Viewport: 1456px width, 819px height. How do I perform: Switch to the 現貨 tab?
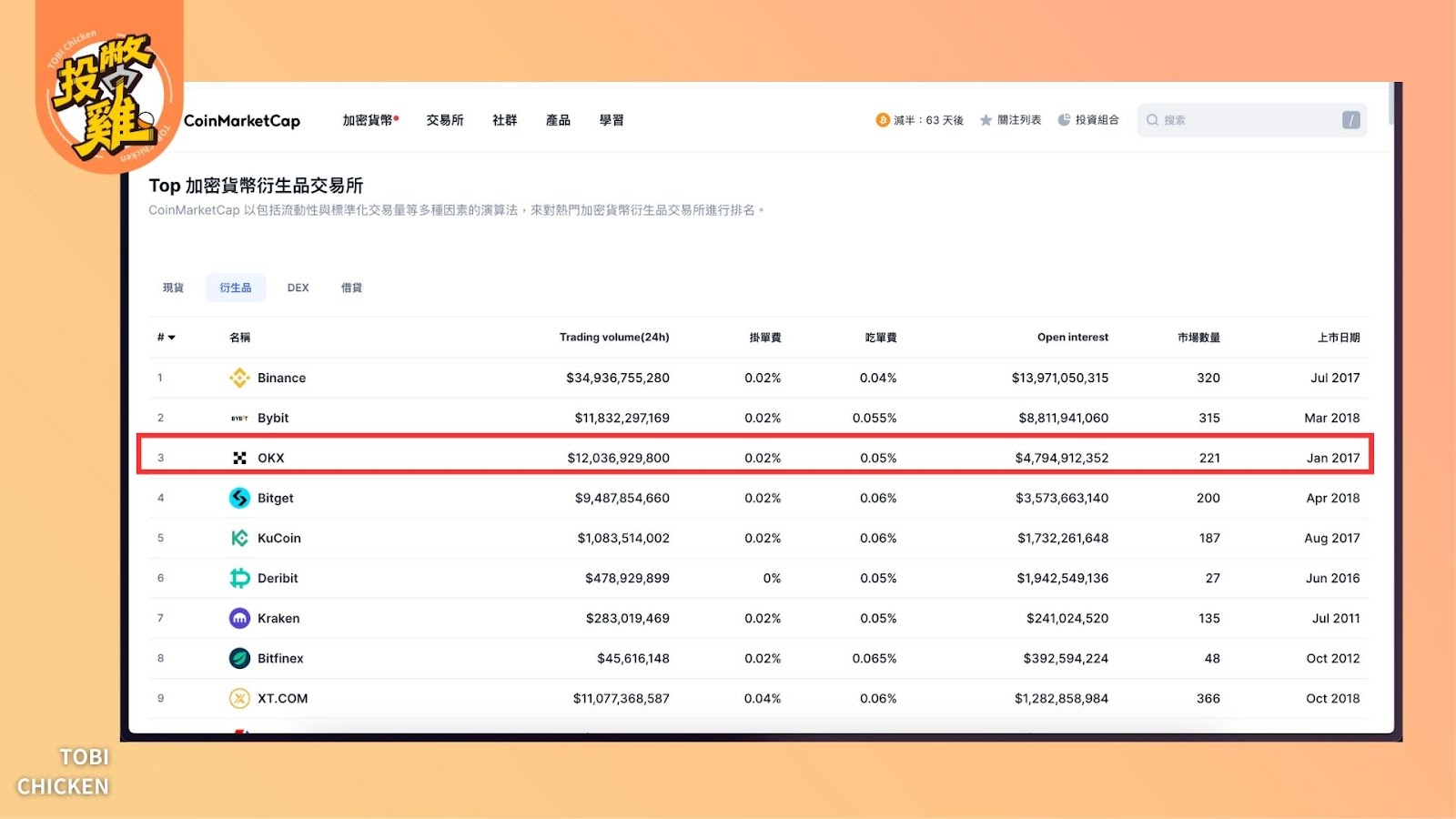(x=173, y=288)
